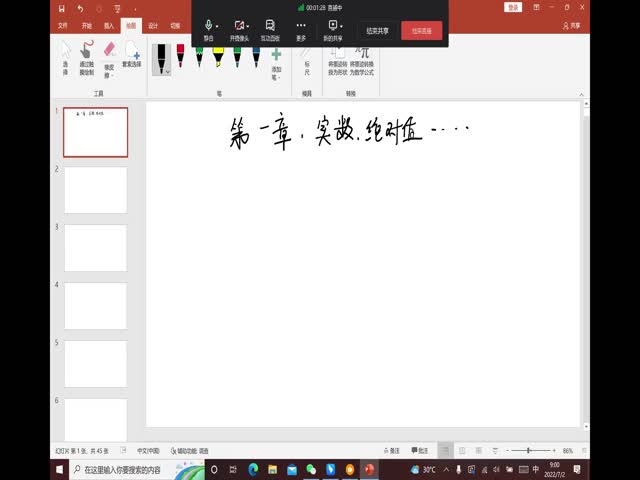Screen dimensions: 640x480
Task: Switch to Normal view icon in status bar
Action: tap(445, 451)
